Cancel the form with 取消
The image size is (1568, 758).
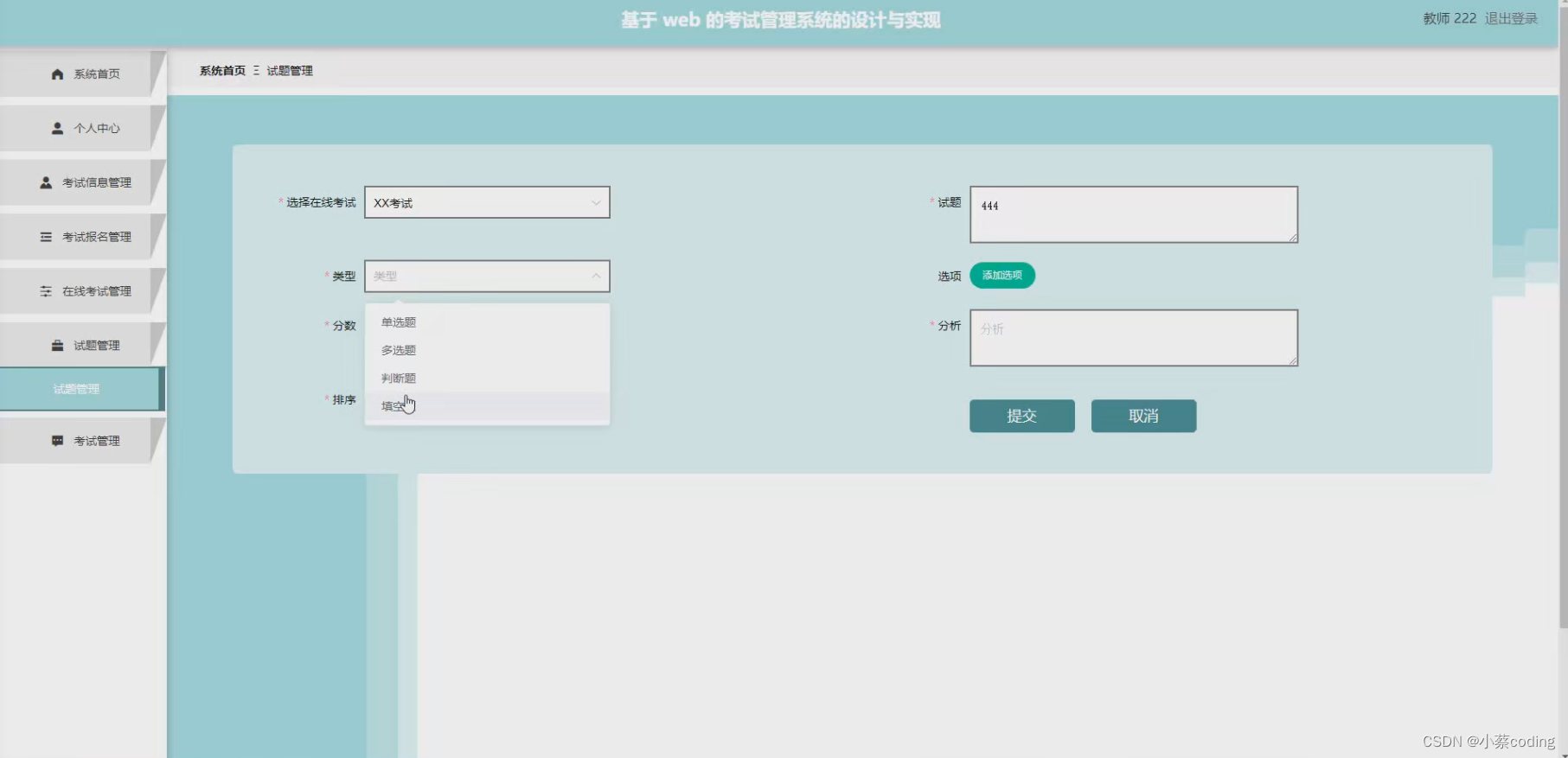(x=1143, y=416)
